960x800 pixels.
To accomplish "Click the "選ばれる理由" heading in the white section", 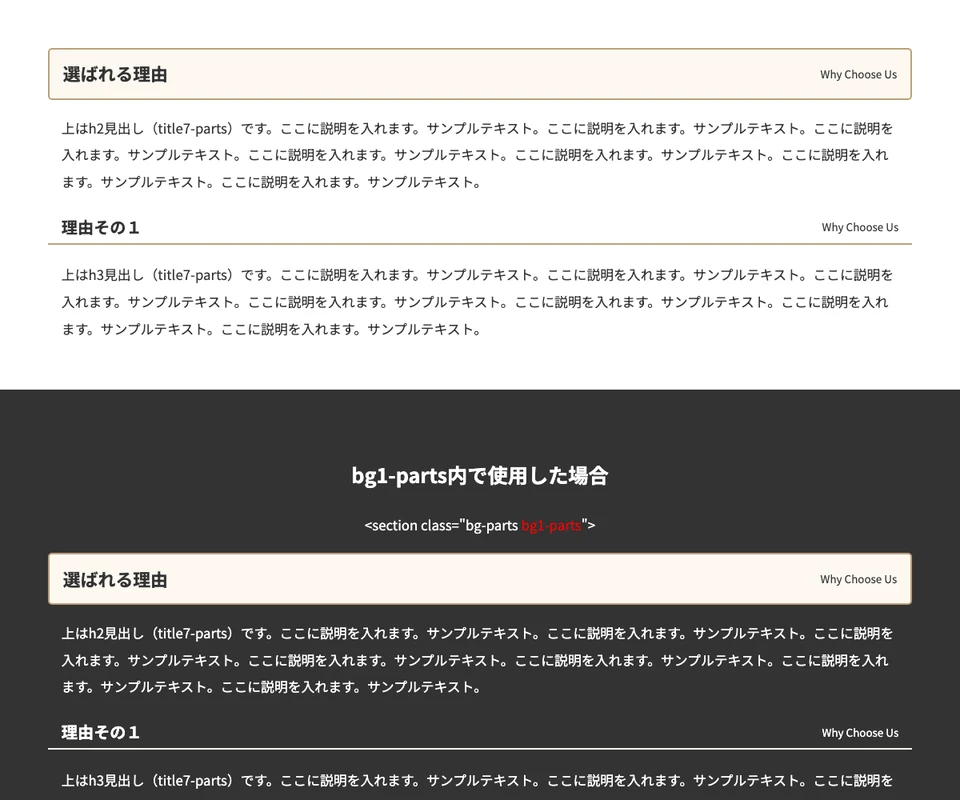I will (114, 74).
